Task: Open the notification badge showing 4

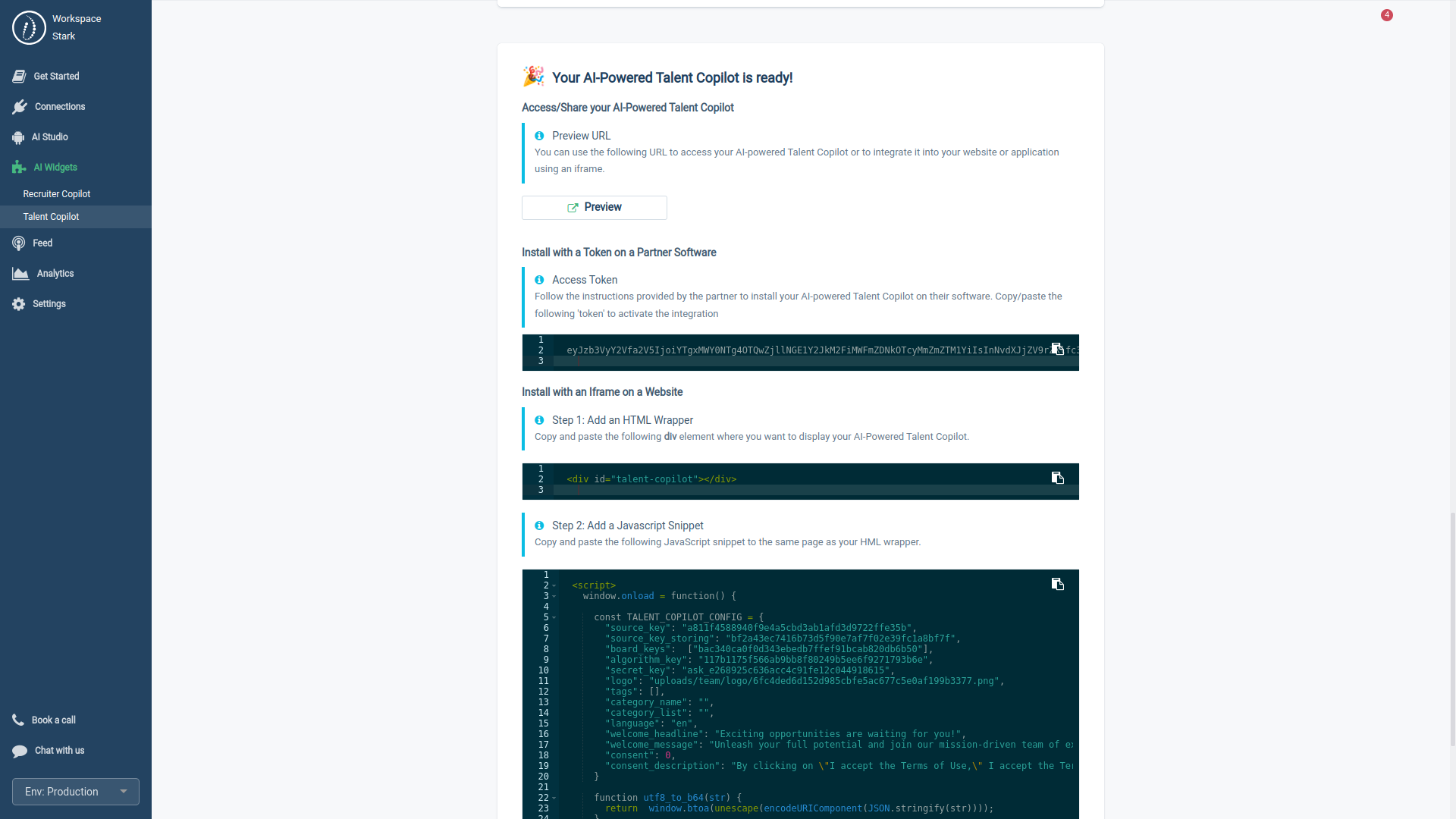Action: [x=1387, y=14]
